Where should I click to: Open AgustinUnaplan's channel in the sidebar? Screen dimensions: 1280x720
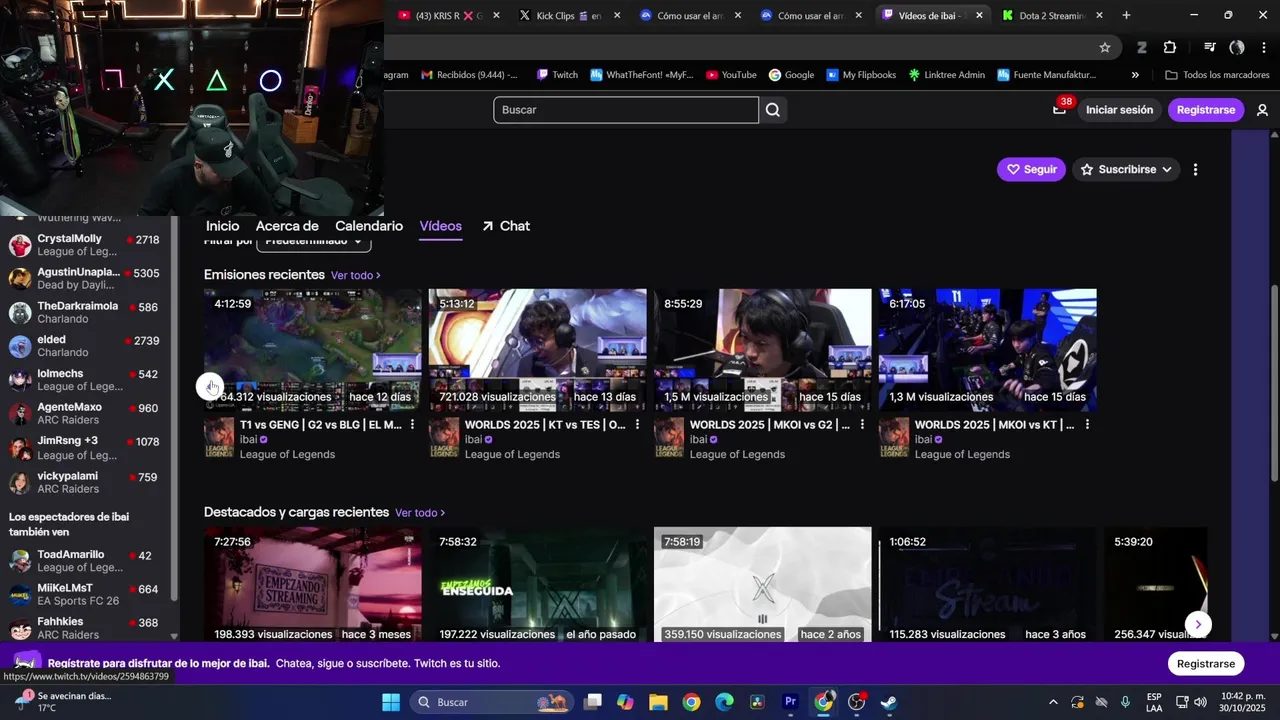pos(85,279)
